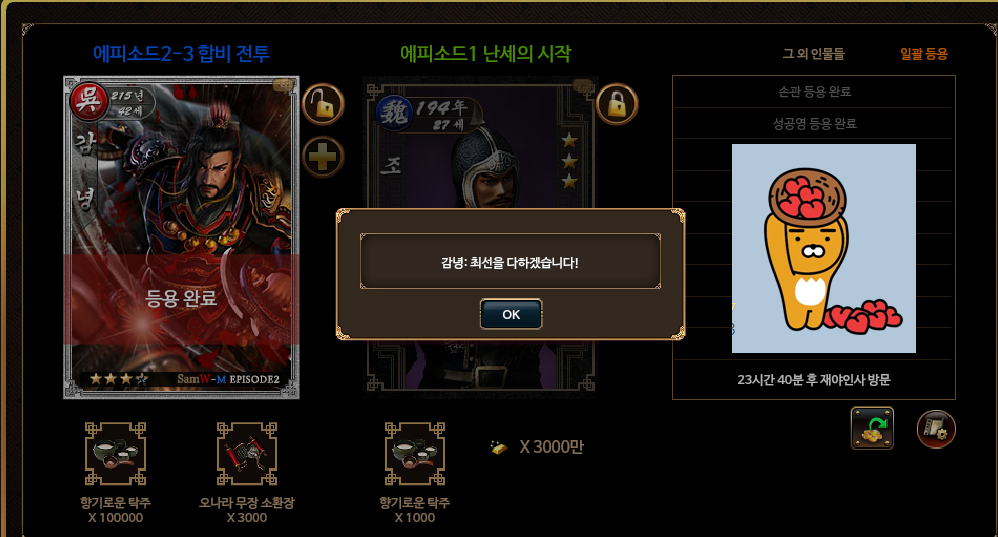
Task: Click the gold bar icon beside X 3000만
Action: [499, 448]
